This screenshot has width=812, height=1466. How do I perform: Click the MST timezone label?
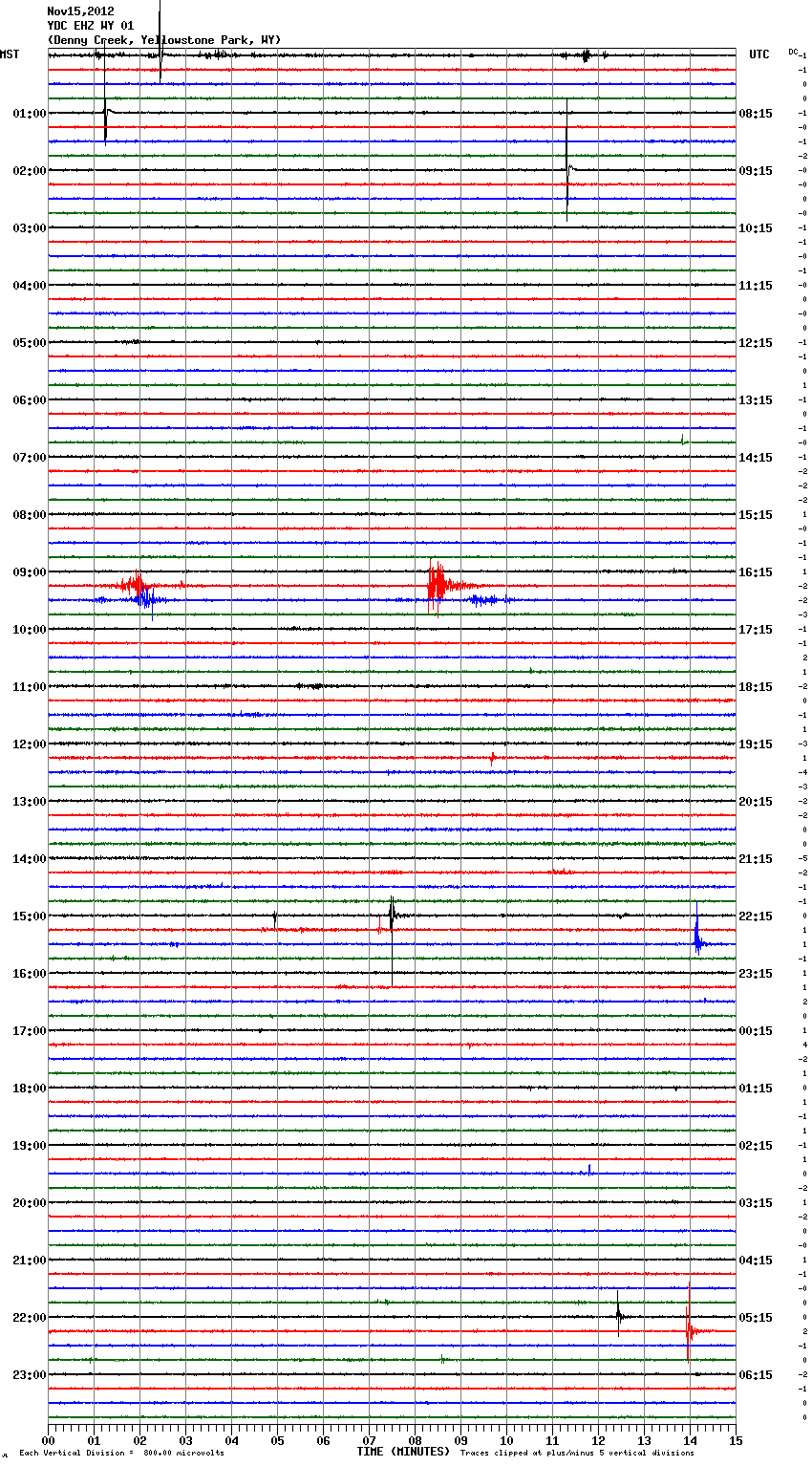pos(10,54)
